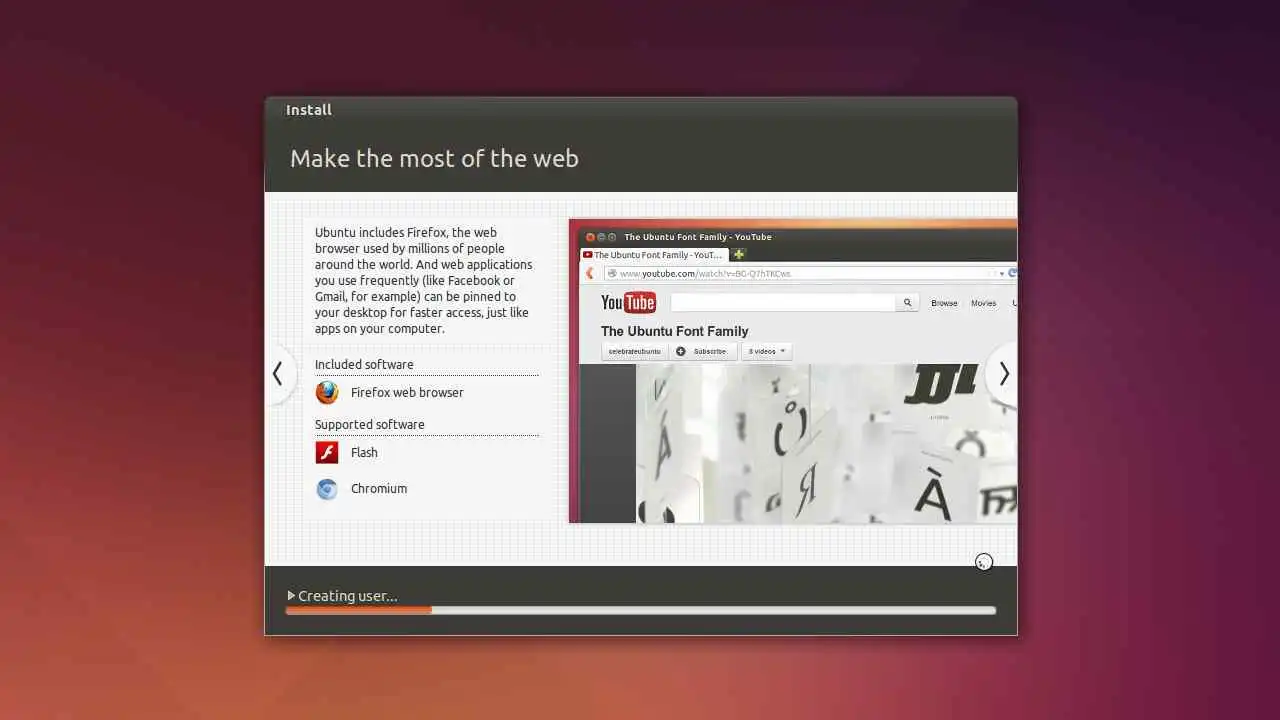Image resolution: width=1280 pixels, height=720 pixels.
Task: Click the Flash icon
Action: point(327,452)
